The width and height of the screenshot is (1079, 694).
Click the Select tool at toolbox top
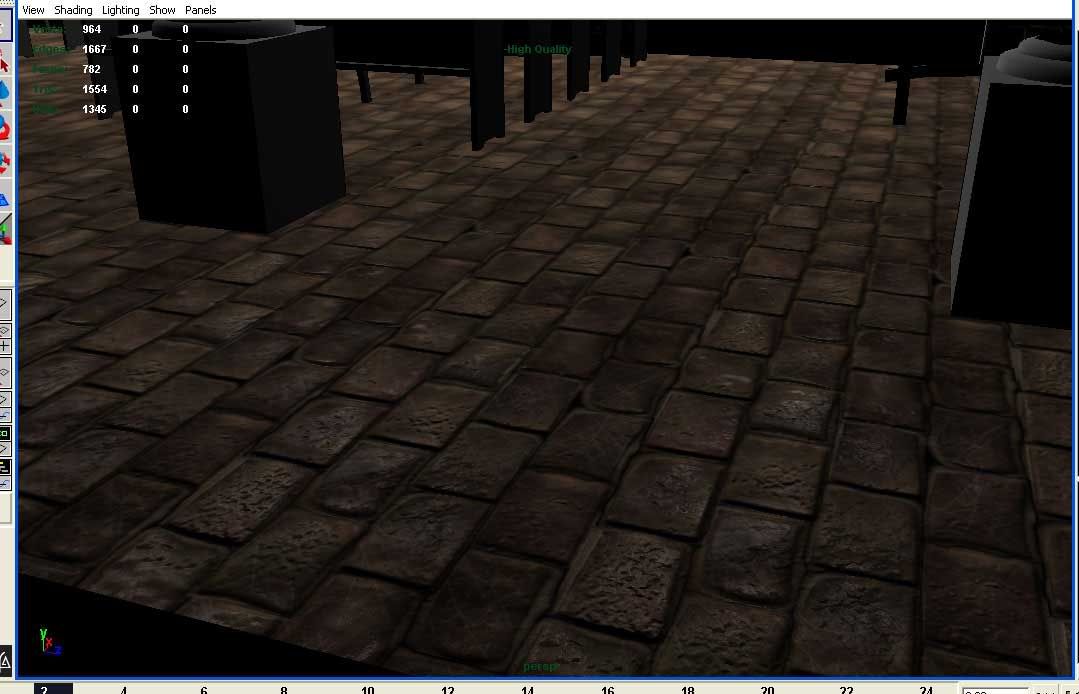pyautogui.click(x=5, y=20)
